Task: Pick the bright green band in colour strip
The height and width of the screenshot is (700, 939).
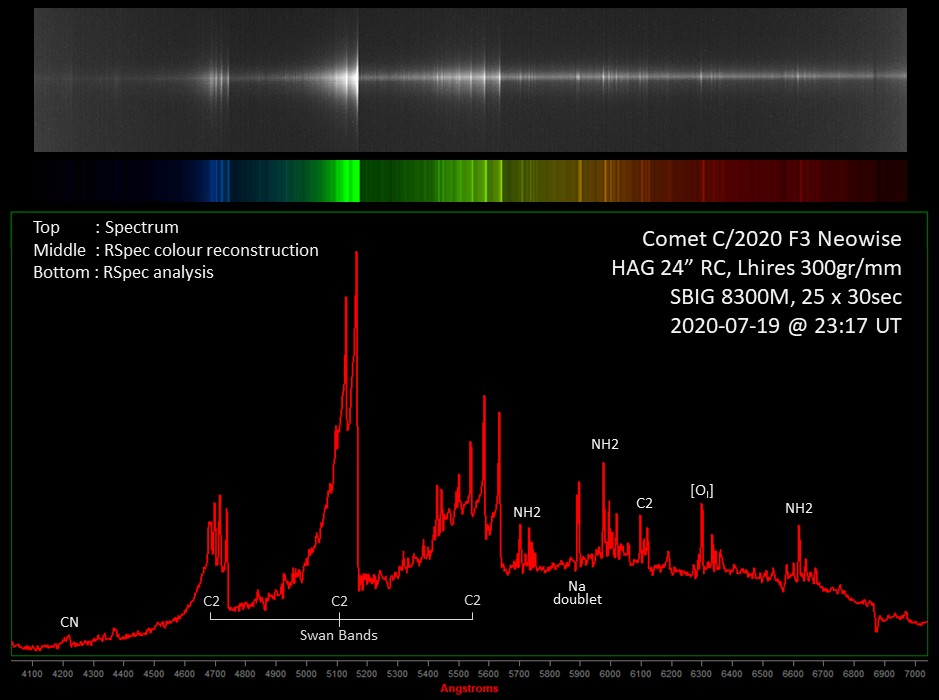Action: [x=348, y=181]
